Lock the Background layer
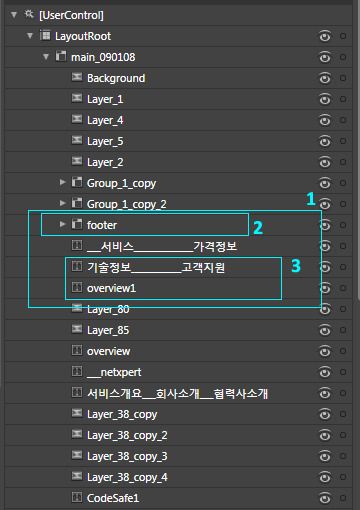360x510 pixels. [343, 78]
